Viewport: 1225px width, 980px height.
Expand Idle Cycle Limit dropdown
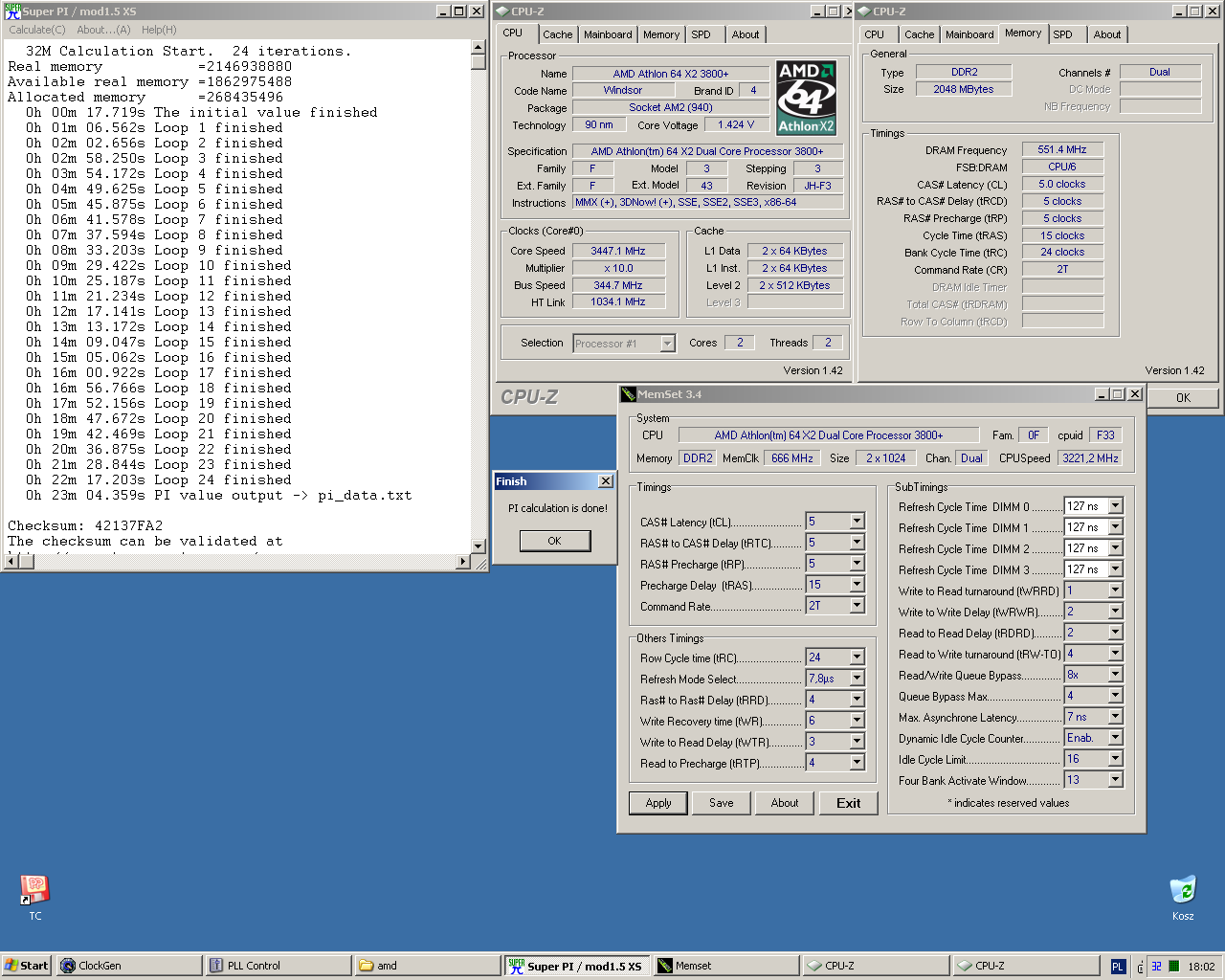click(x=1115, y=759)
